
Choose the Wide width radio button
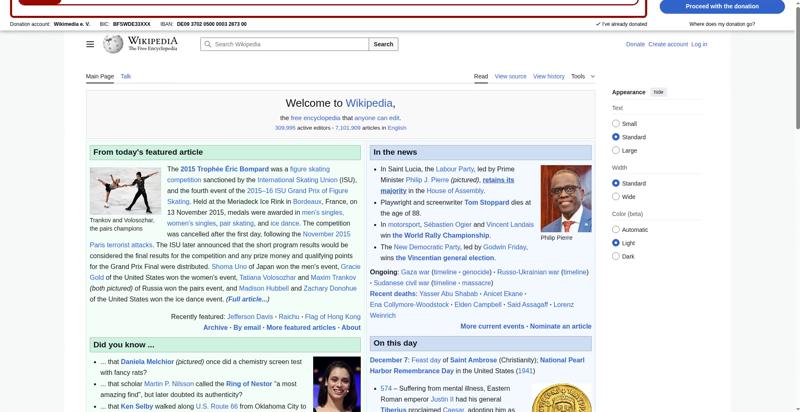[616, 197]
